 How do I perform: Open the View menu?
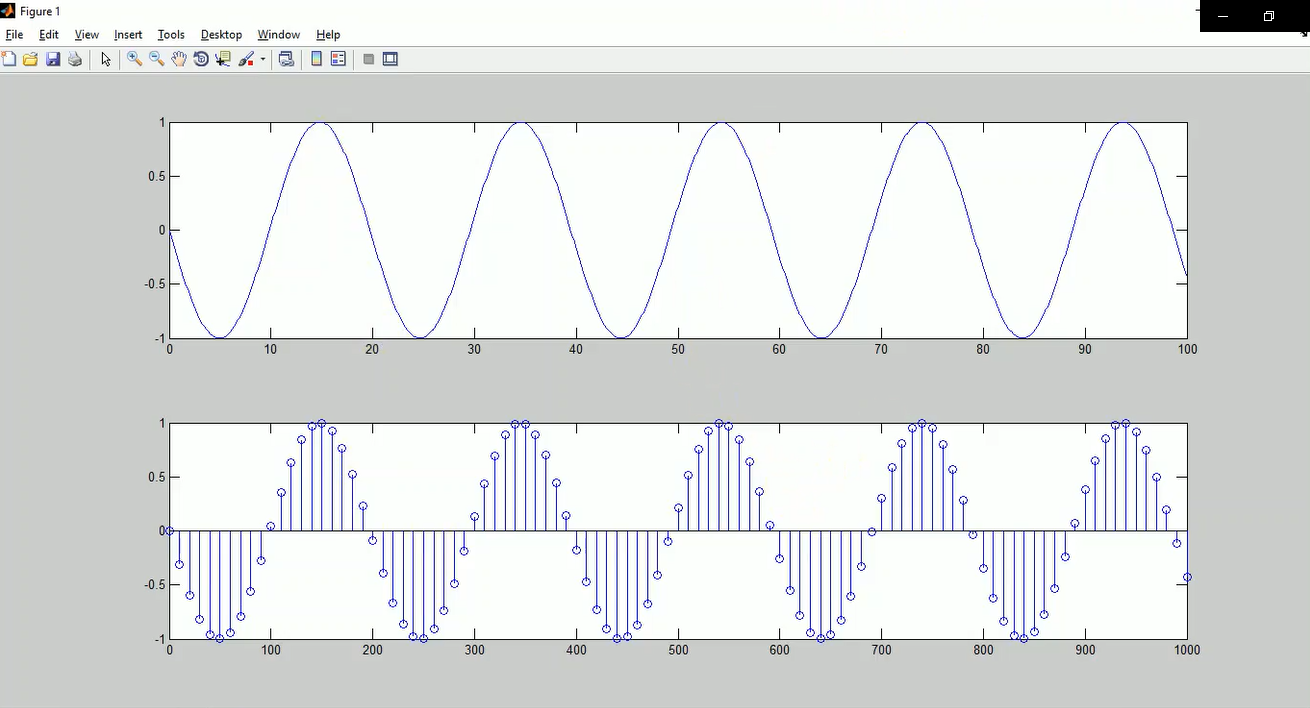pyautogui.click(x=87, y=35)
